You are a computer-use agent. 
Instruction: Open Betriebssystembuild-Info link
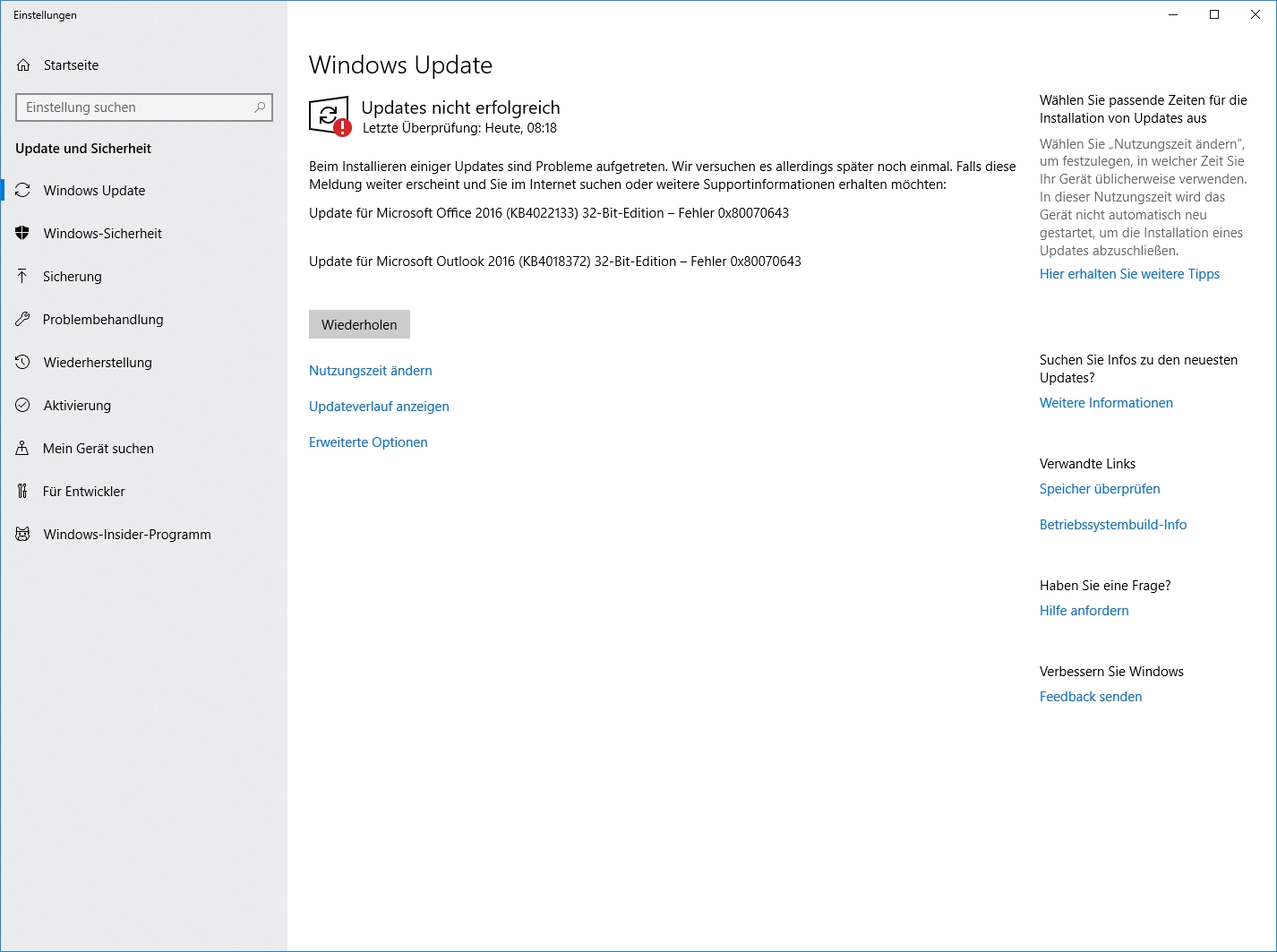coord(1113,525)
